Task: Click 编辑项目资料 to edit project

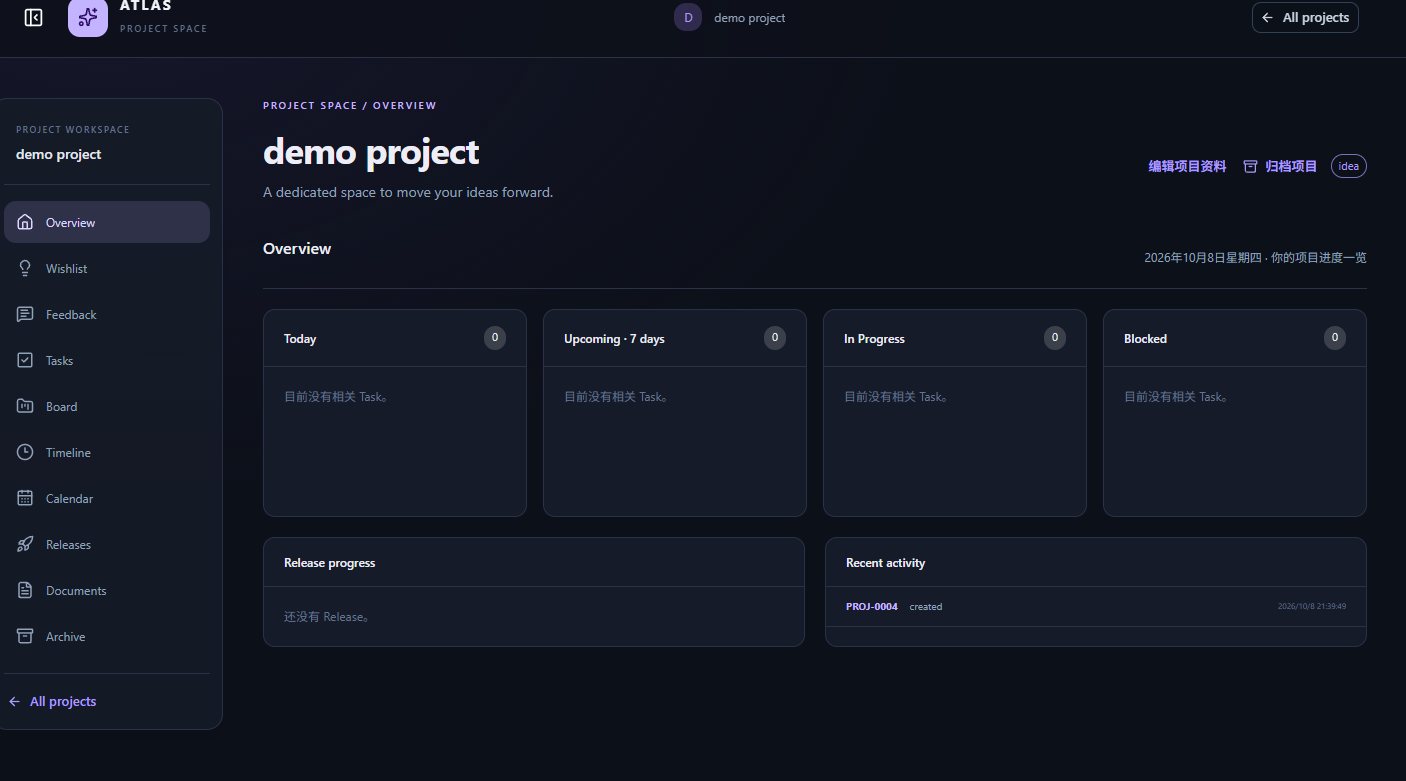Action: pyautogui.click(x=1187, y=166)
